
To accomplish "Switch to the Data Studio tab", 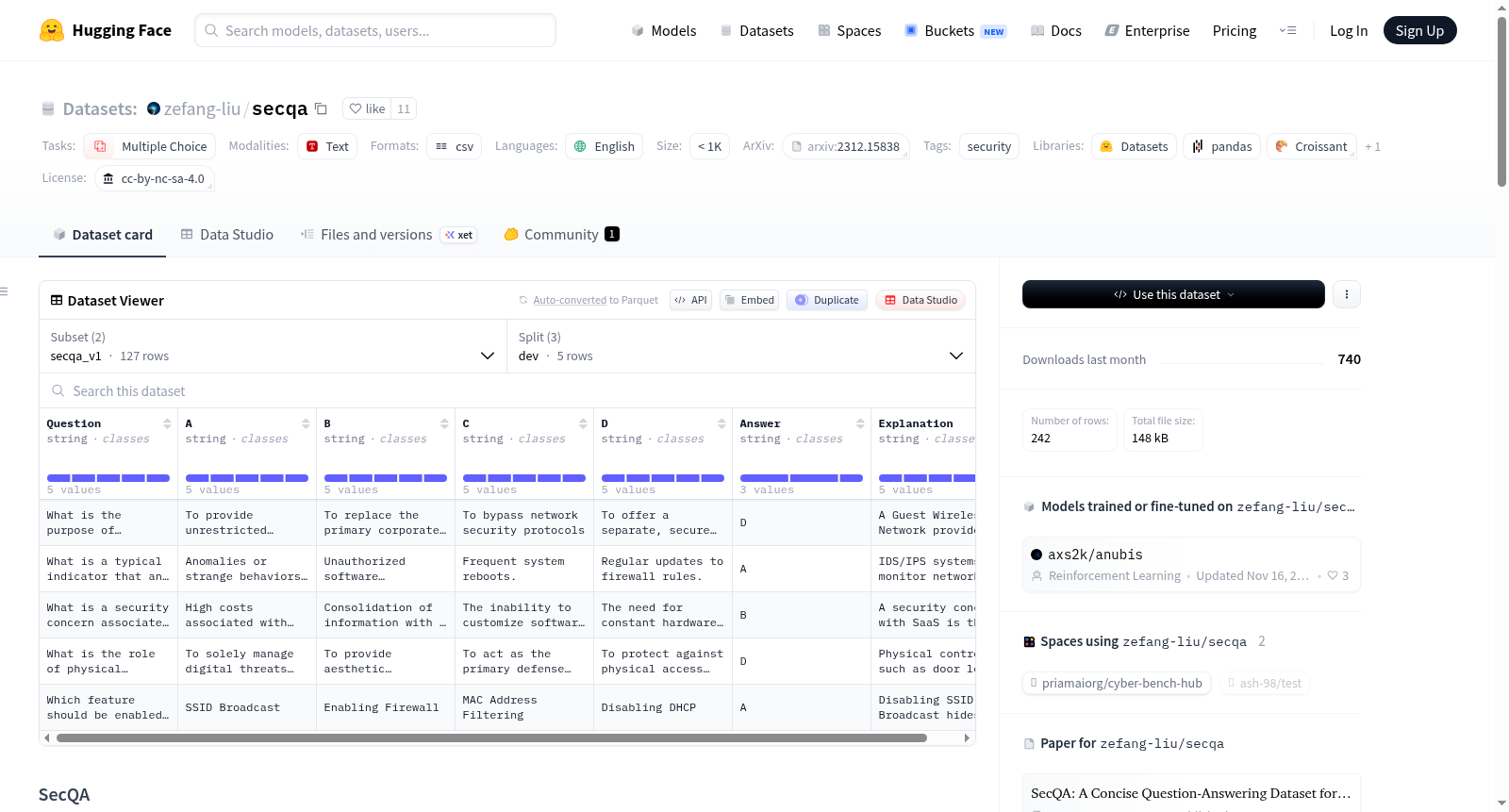I will (x=227, y=234).
